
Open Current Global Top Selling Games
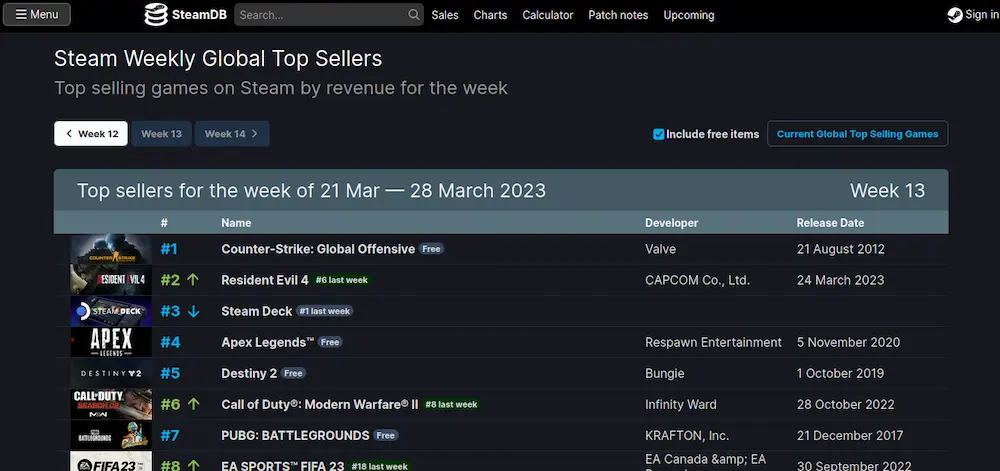(857, 134)
